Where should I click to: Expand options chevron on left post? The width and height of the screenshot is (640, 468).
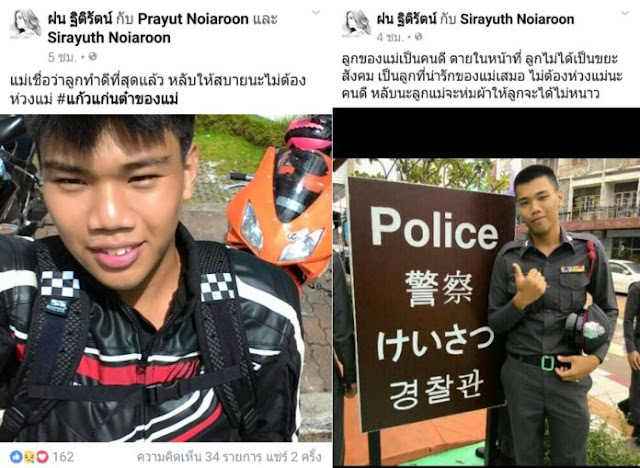click(x=316, y=13)
